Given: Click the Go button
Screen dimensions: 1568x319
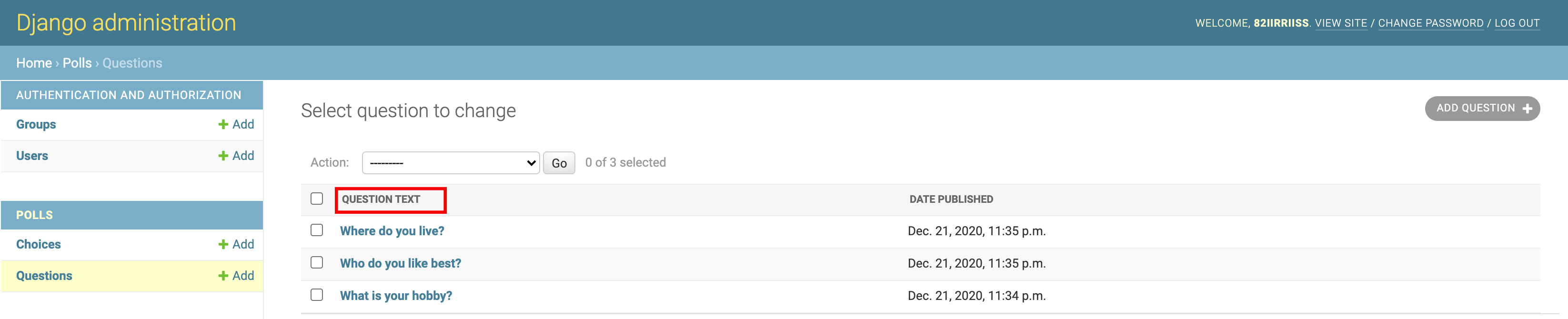Looking at the screenshot, I should click(559, 163).
